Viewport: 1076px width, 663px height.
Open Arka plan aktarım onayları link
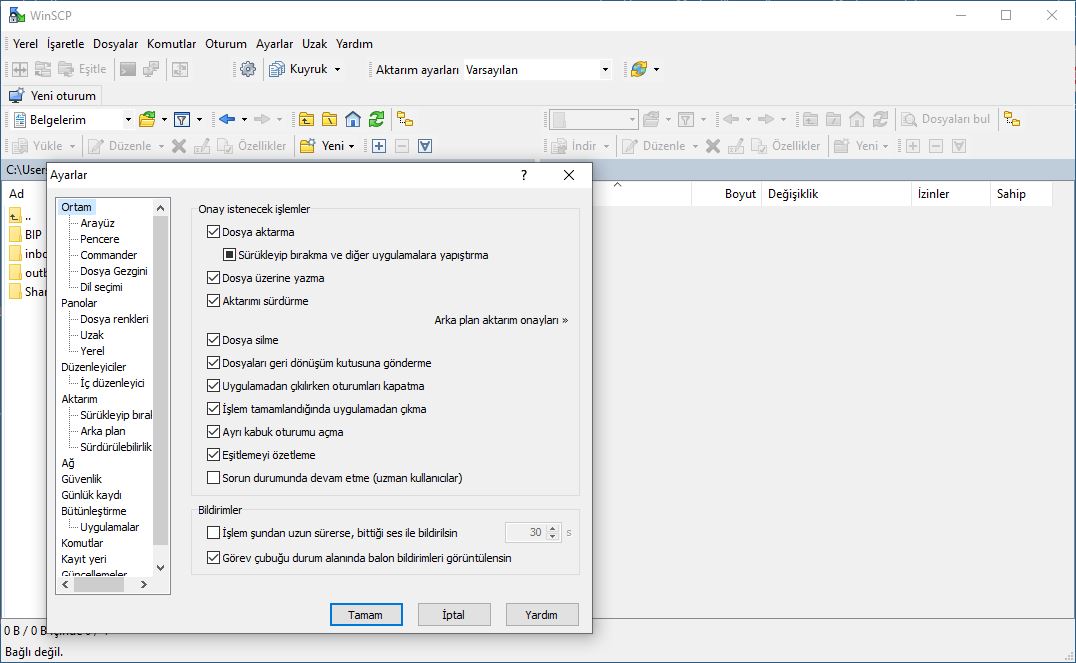(501, 320)
